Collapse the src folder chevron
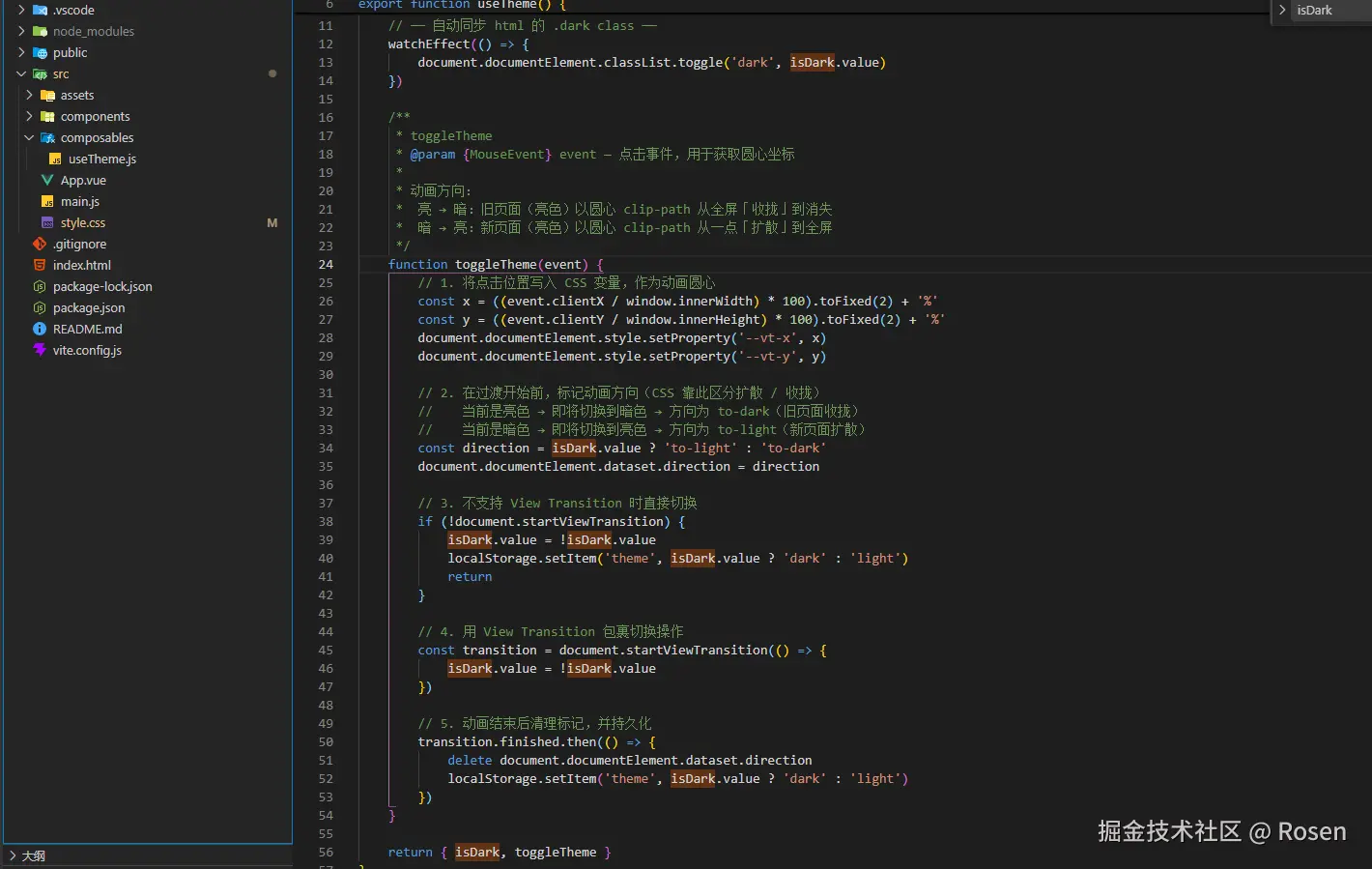The width and height of the screenshot is (1372, 869). pos(21,73)
